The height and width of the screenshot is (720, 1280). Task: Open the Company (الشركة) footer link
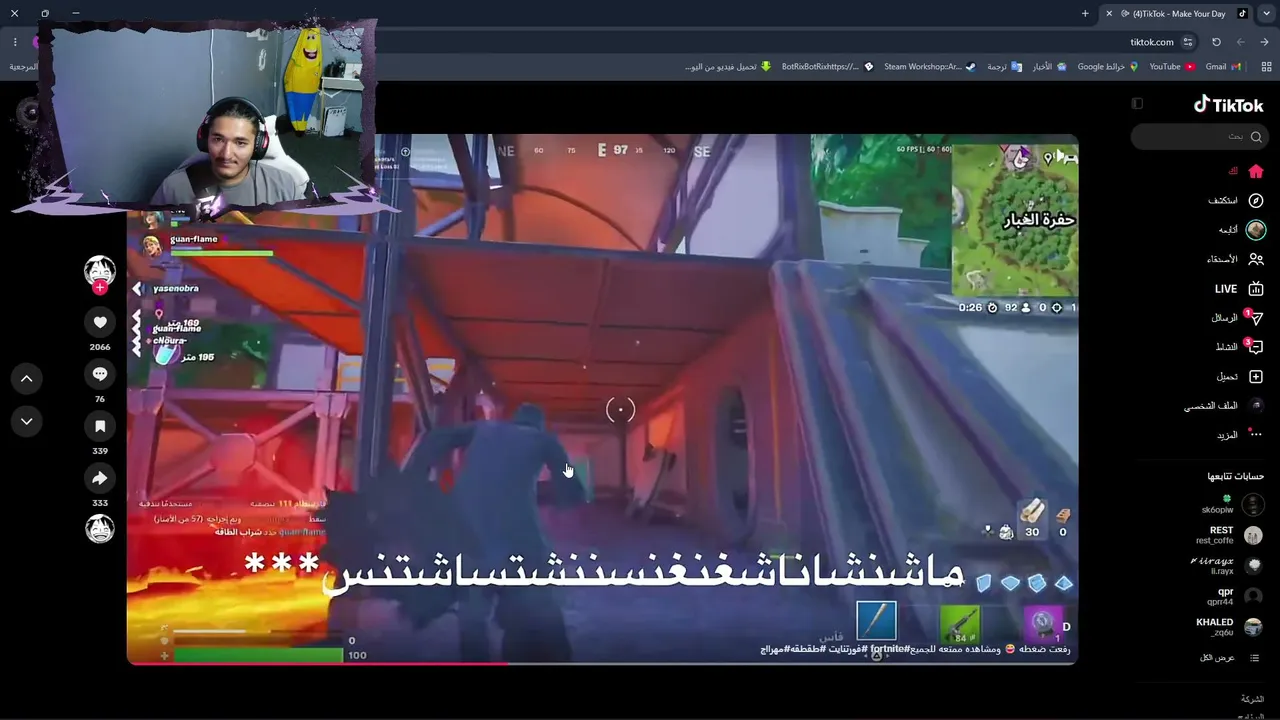click(1252, 699)
